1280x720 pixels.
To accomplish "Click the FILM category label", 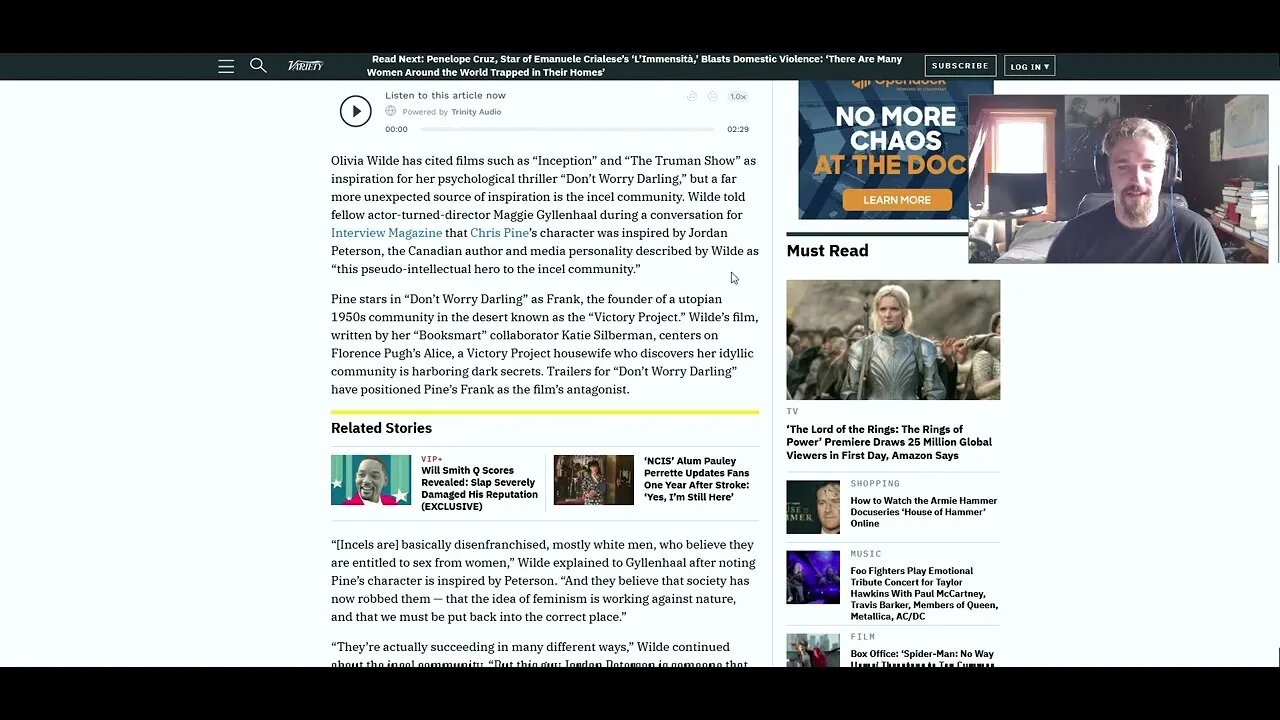I will click(863, 637).
